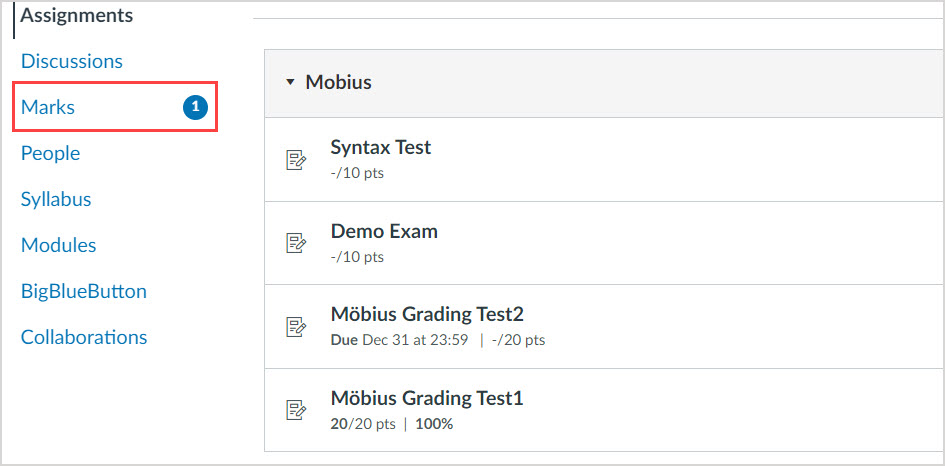Click the Demo Exam assignment icon
This screenshot has height=466, width=945.
point(296,243)
